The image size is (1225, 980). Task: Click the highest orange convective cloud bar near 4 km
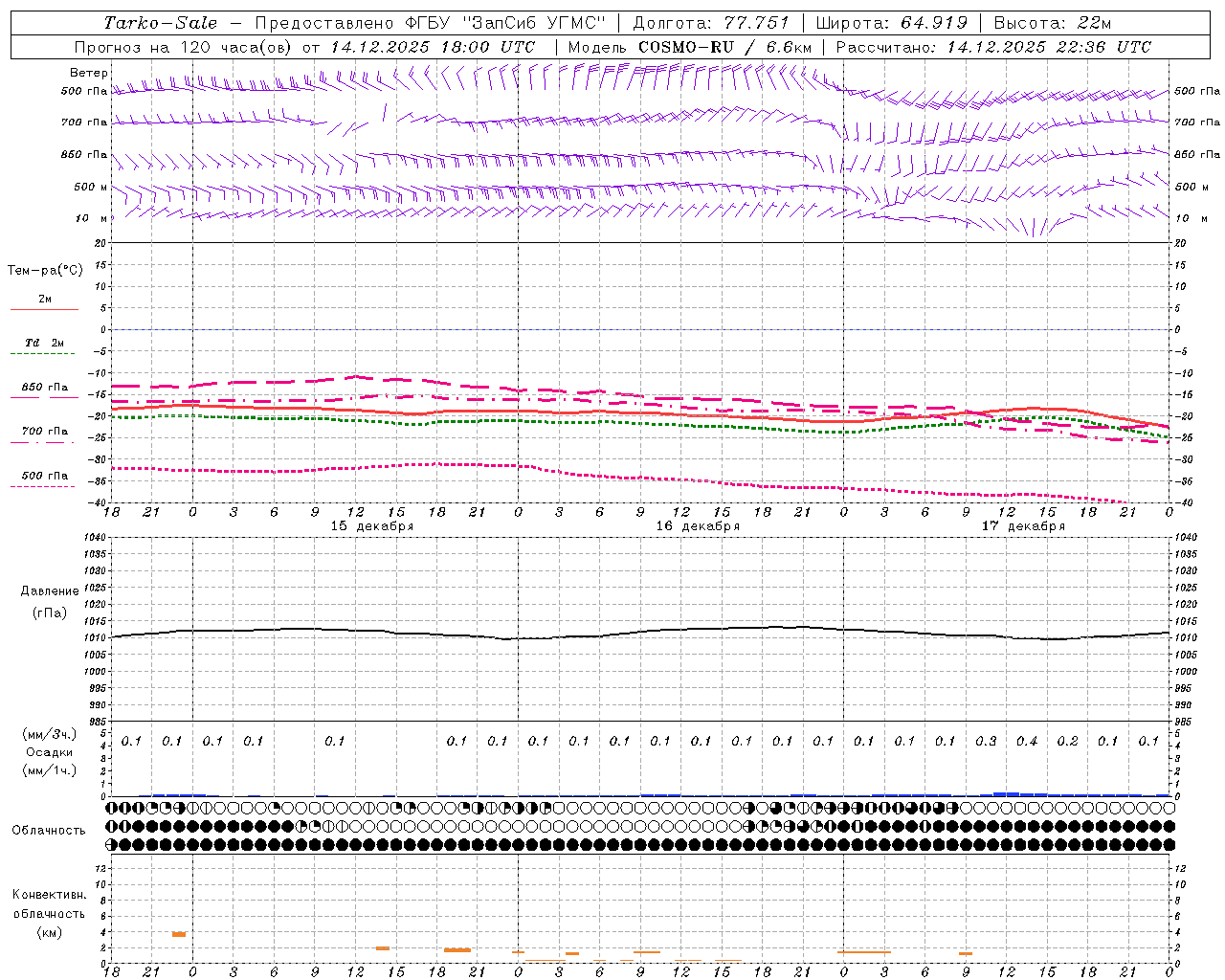179,934
